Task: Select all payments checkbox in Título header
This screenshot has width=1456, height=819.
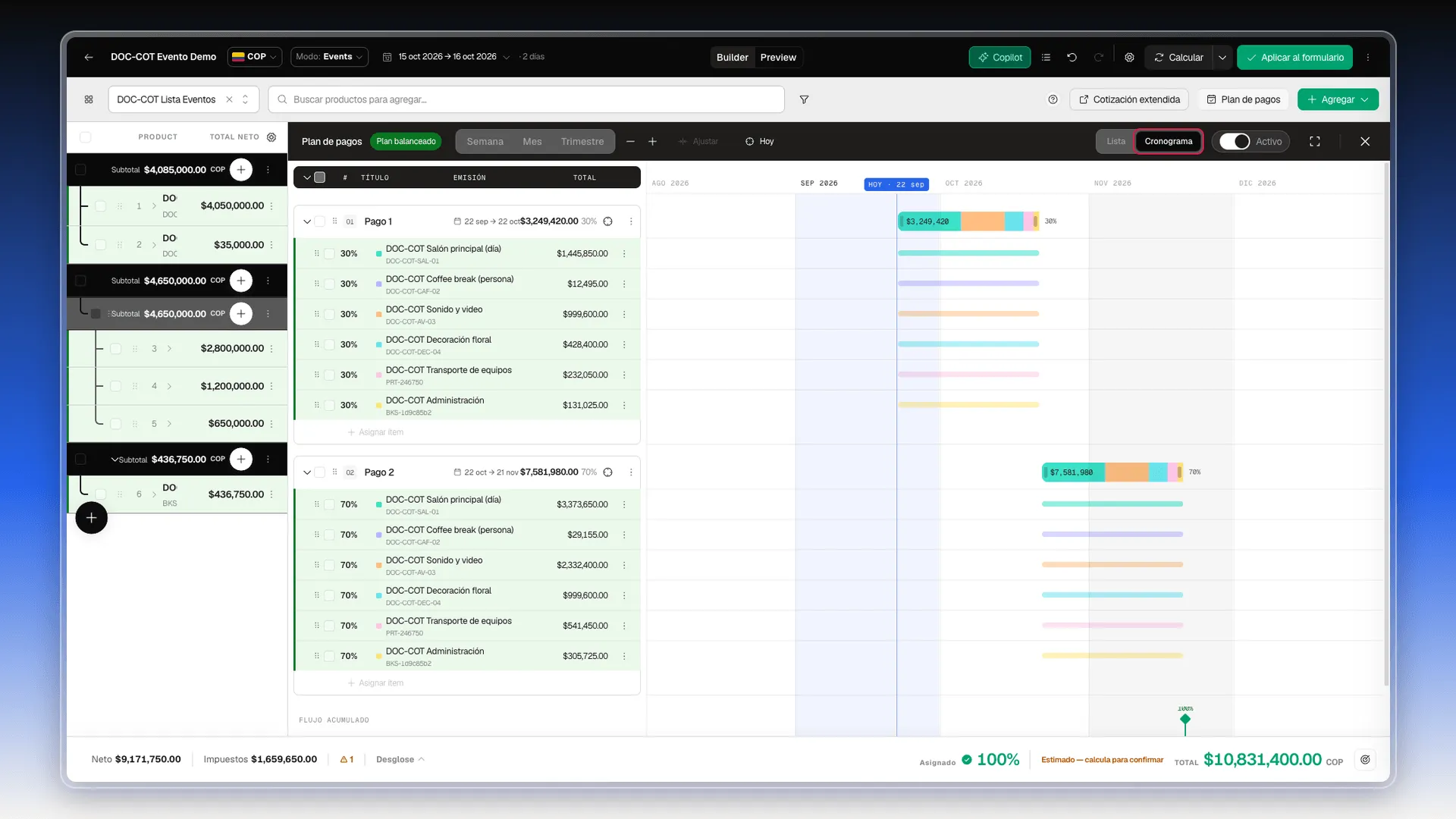Action: coord(320,177)
